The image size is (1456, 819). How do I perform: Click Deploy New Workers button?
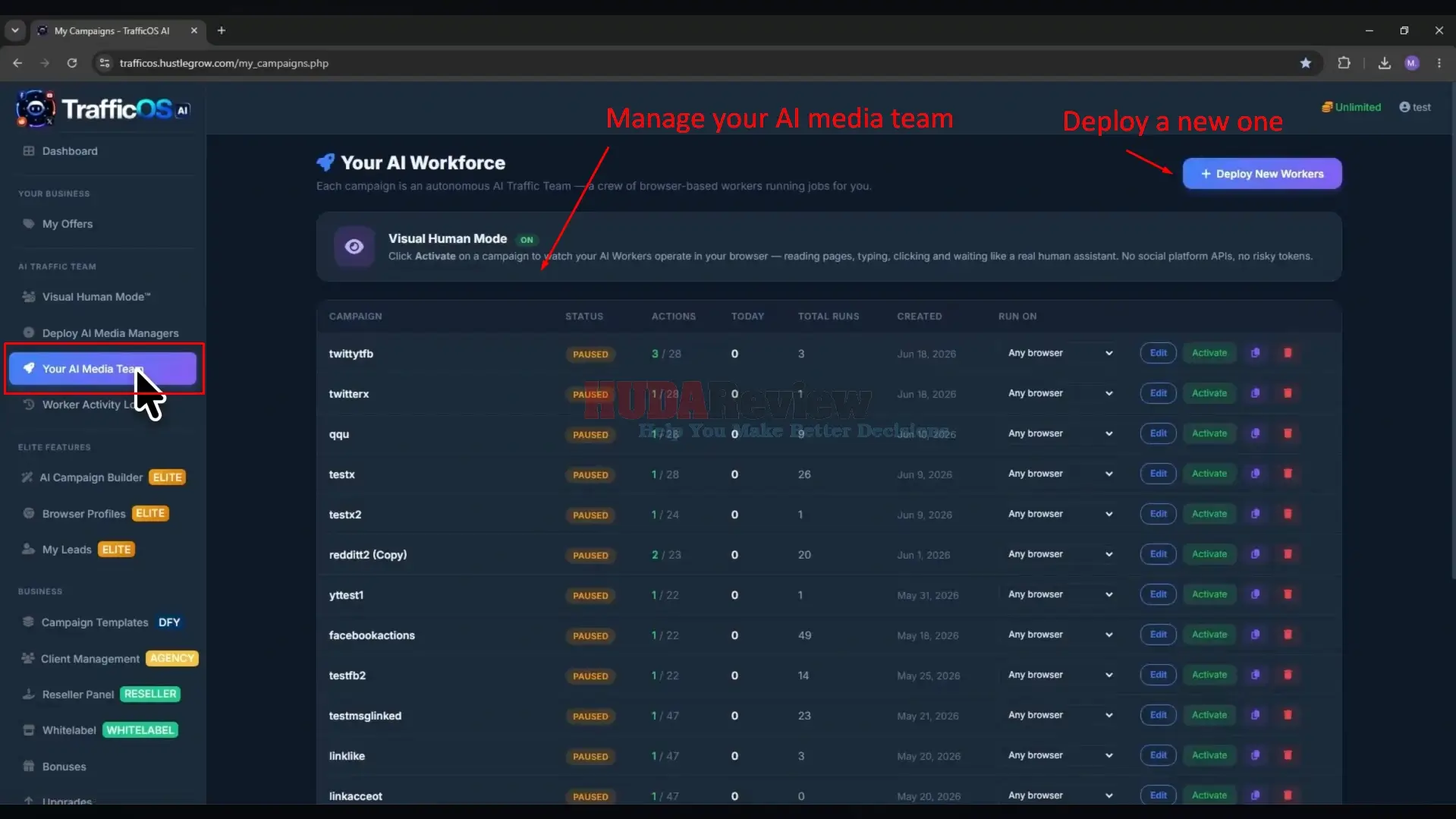tap(1262, 174)
